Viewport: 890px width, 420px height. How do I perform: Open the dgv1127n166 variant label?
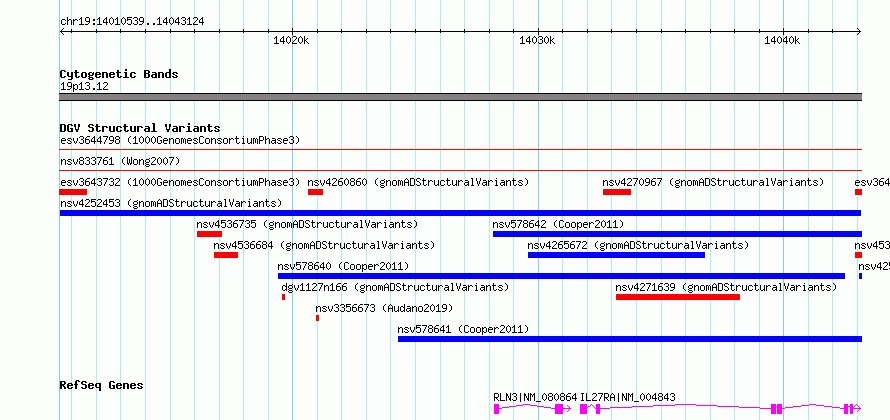(395, 287)
